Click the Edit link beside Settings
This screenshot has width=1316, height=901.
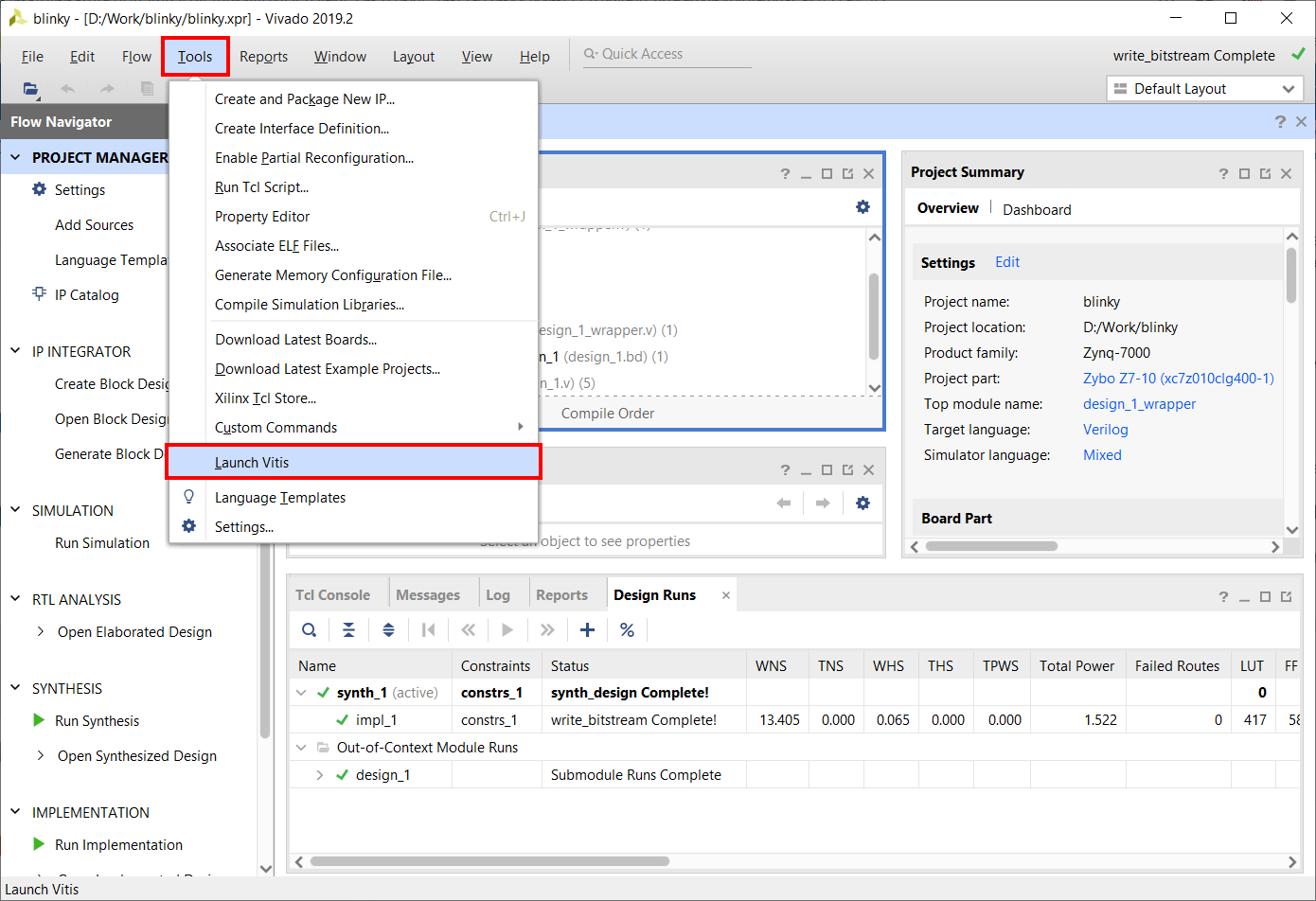pyautogui.click(x=1007, y=262)
